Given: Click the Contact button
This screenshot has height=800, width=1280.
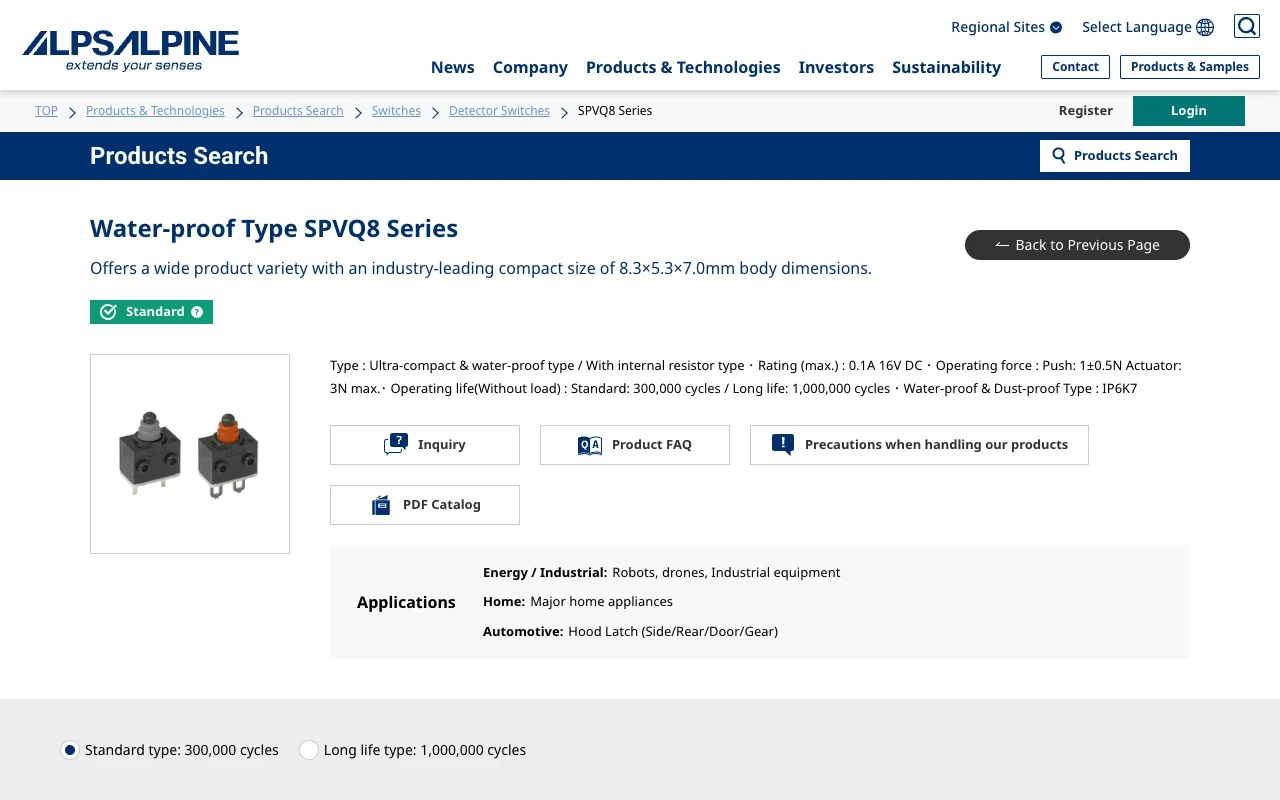Looking at the screenshot, I should [x=1075, y=67].
